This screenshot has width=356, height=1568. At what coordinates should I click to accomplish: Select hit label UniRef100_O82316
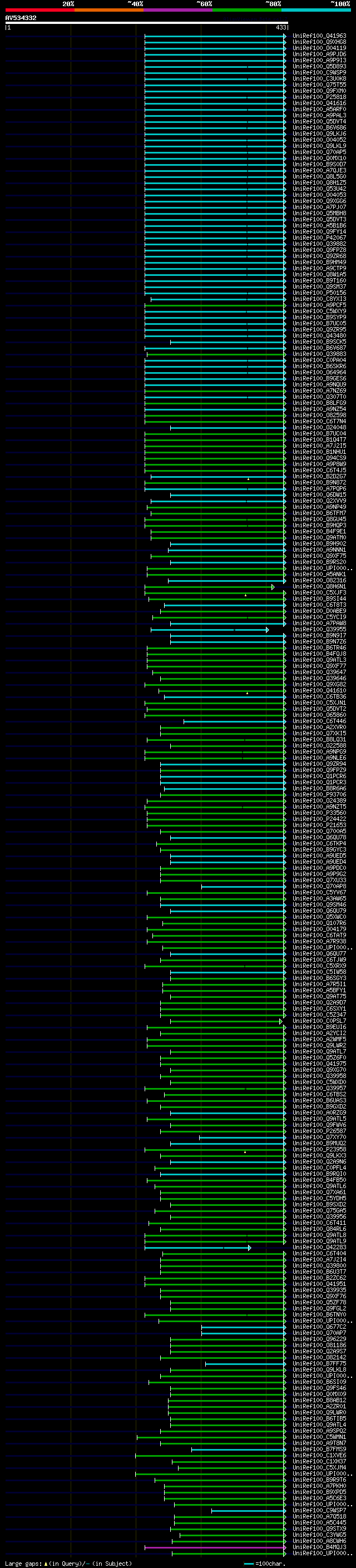pyautogui.click(x=319, y=580)
